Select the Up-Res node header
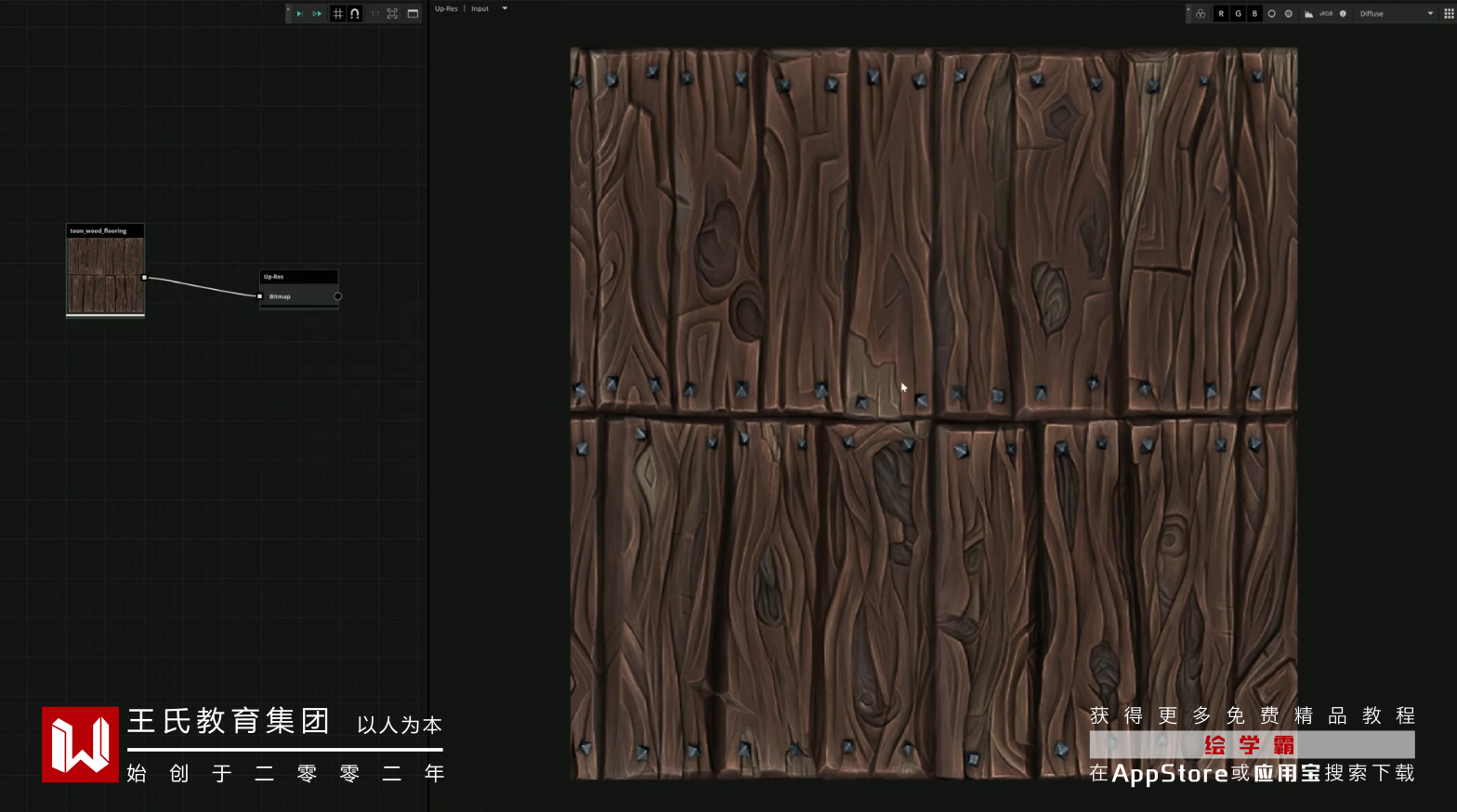 298,277
